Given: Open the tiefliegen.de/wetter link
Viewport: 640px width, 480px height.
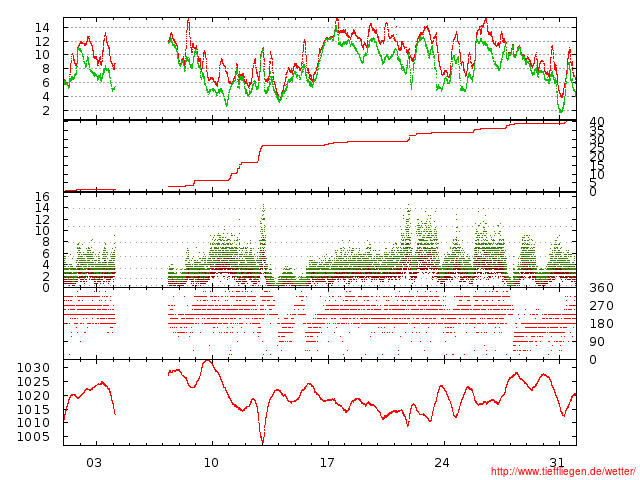Looking at the screenshot, I should 563,472.
